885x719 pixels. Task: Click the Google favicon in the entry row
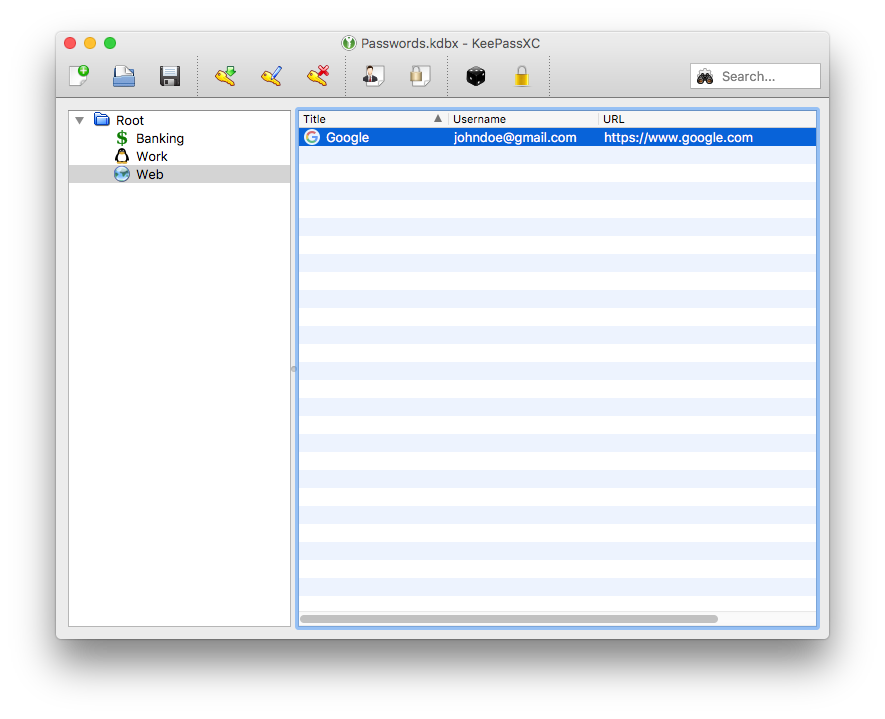(x=312, y=137)
